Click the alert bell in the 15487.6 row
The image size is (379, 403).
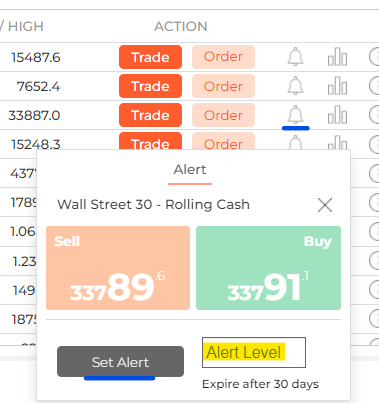295,57
